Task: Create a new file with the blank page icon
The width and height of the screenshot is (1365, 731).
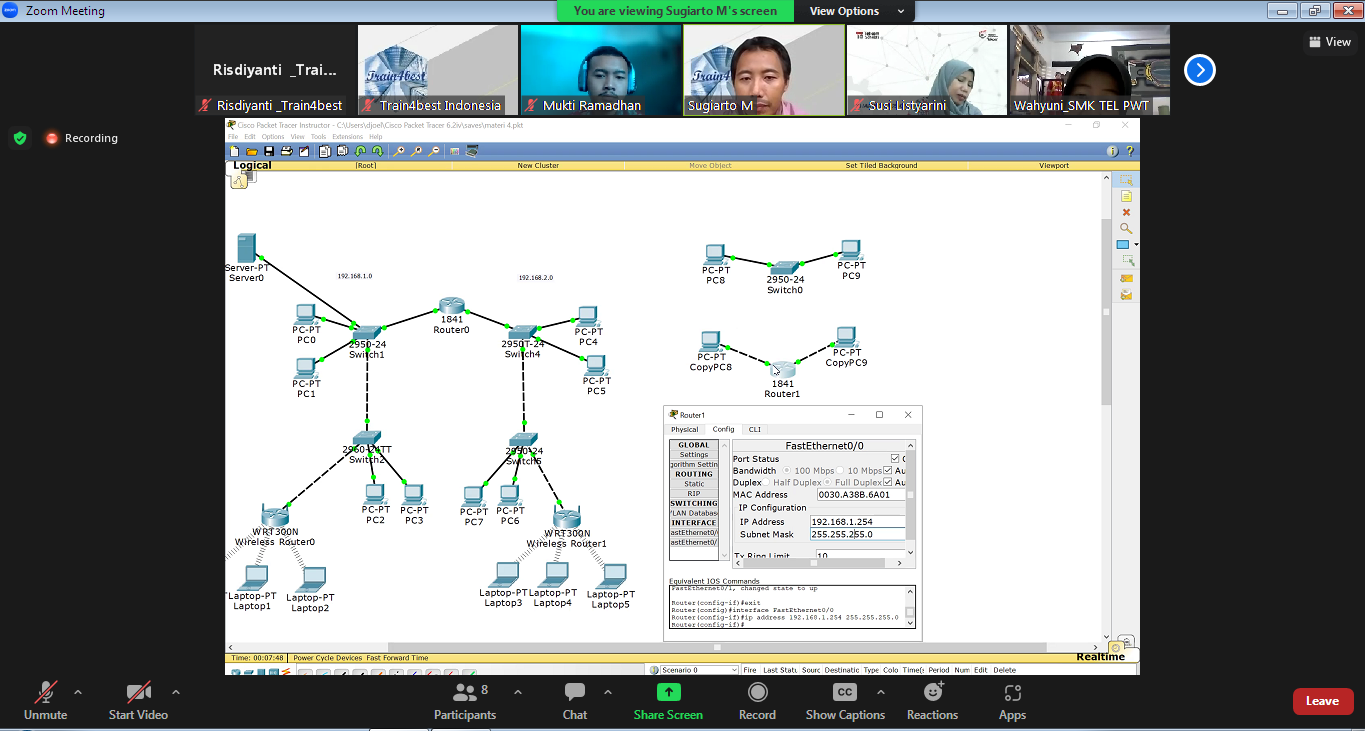Action: click(234, 151)
